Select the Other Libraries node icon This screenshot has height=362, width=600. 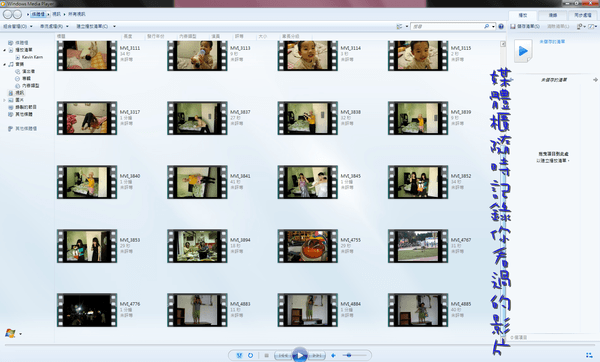[11, 129]
